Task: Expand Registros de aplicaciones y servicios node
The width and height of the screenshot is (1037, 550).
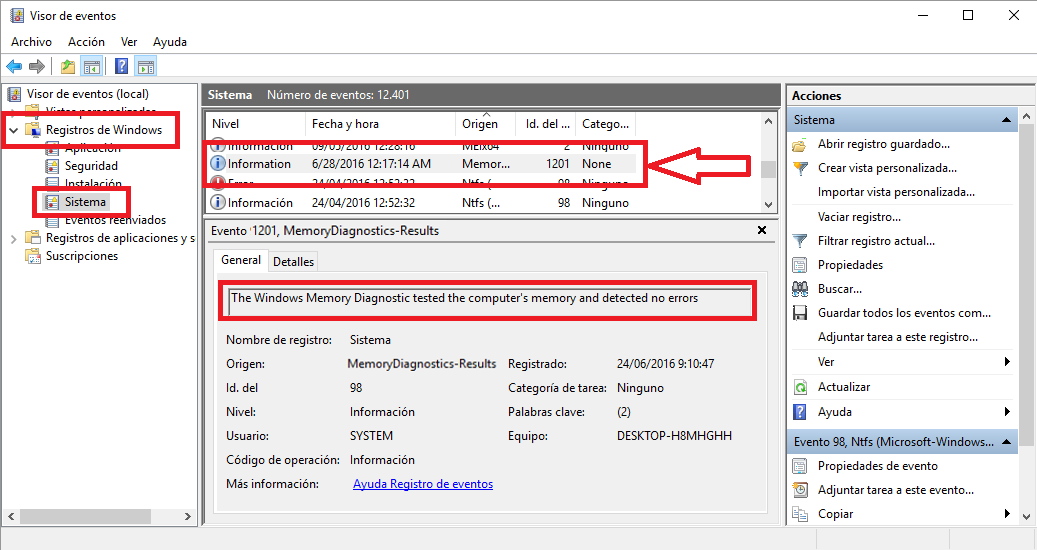Action: coord(13,239)
